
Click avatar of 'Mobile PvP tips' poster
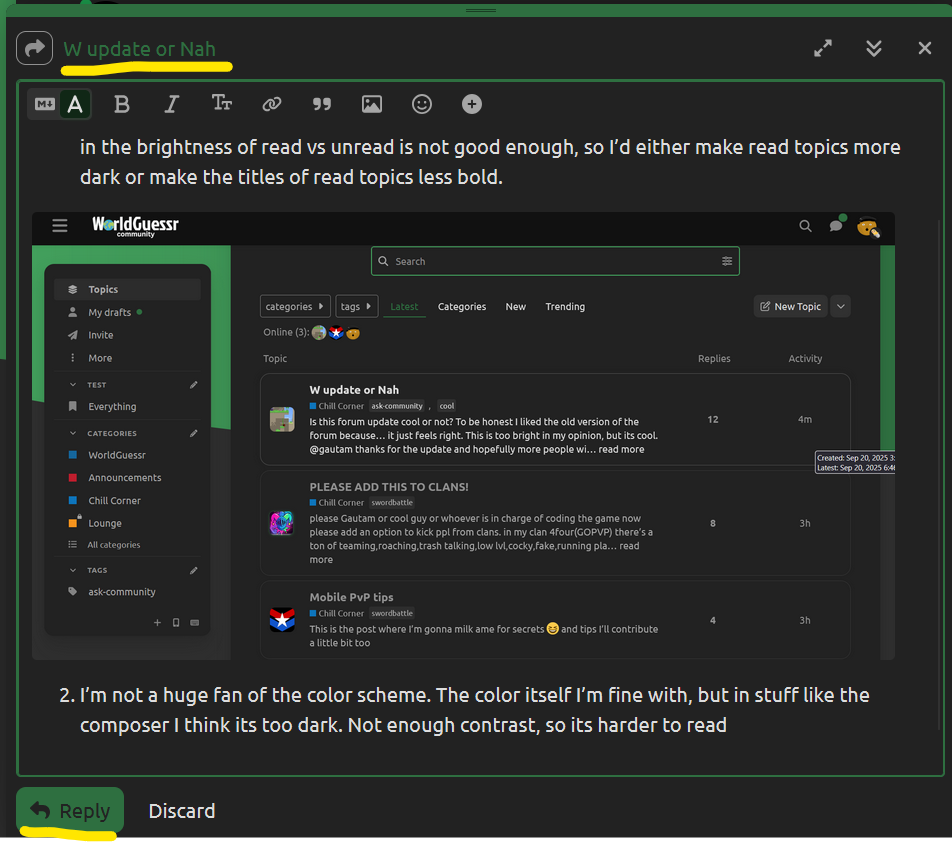(282, 620)
